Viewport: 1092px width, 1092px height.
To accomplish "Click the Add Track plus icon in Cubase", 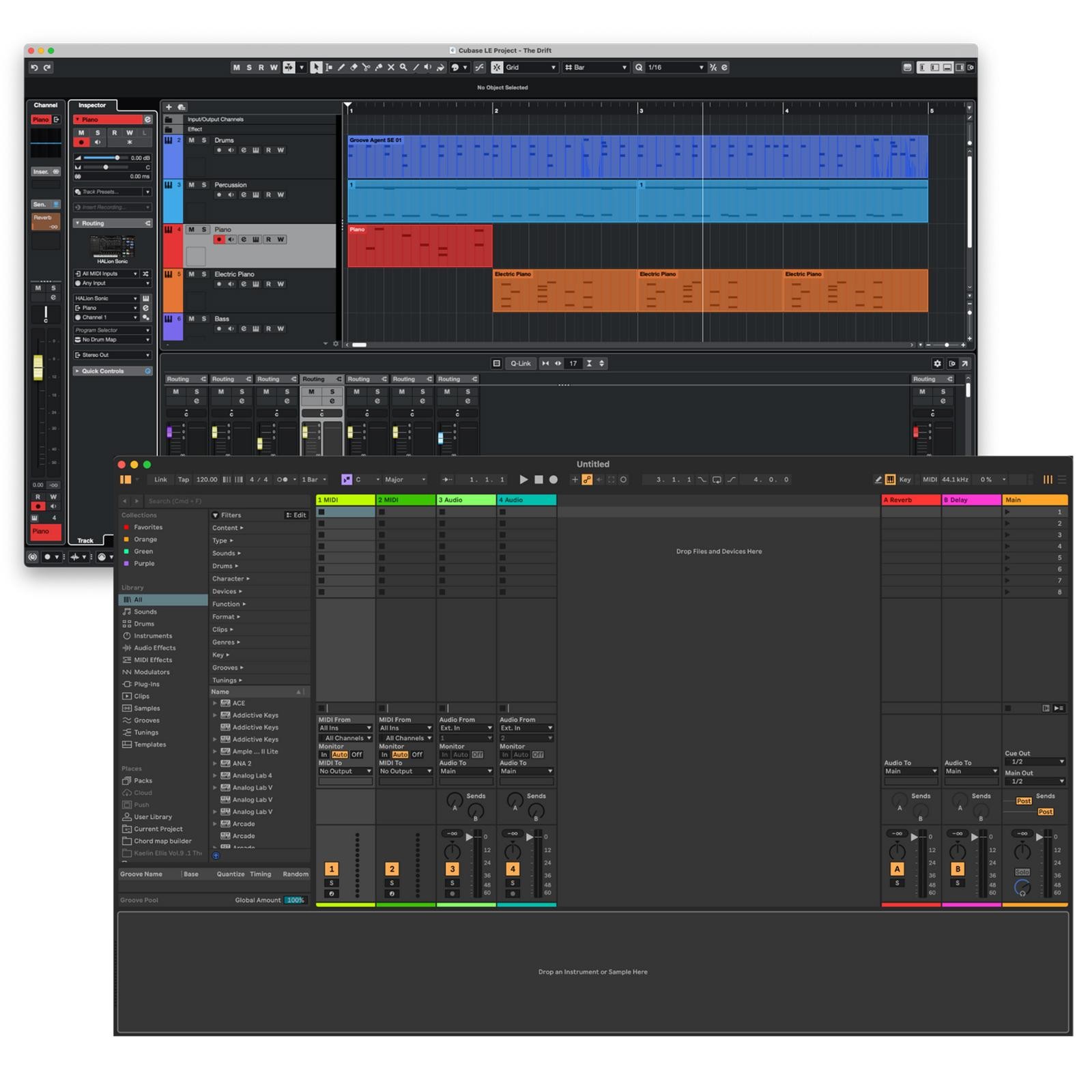I will click(x=169, y=107).
